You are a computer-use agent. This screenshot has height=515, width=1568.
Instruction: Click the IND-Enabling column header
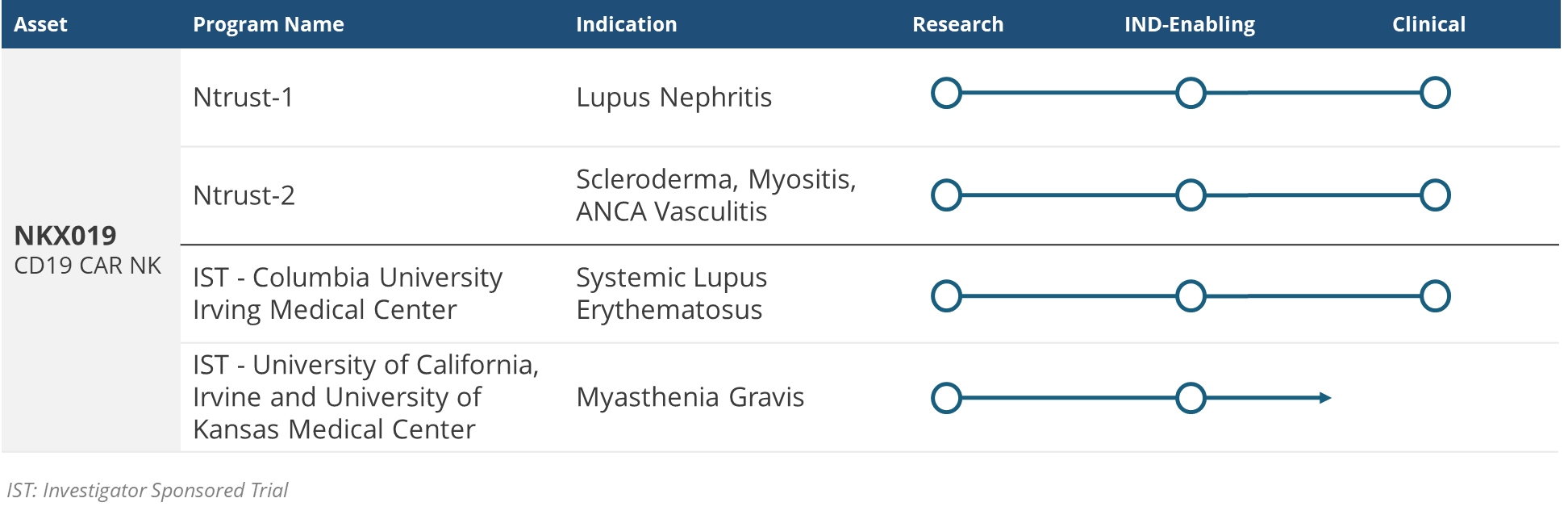pyautogui.click(x=1189, y=24)
